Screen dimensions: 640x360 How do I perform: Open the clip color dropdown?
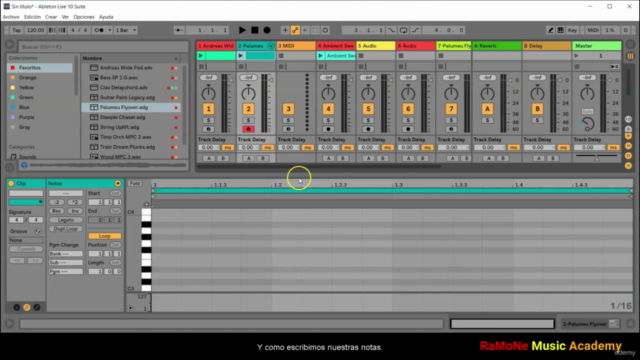(26, 202)
